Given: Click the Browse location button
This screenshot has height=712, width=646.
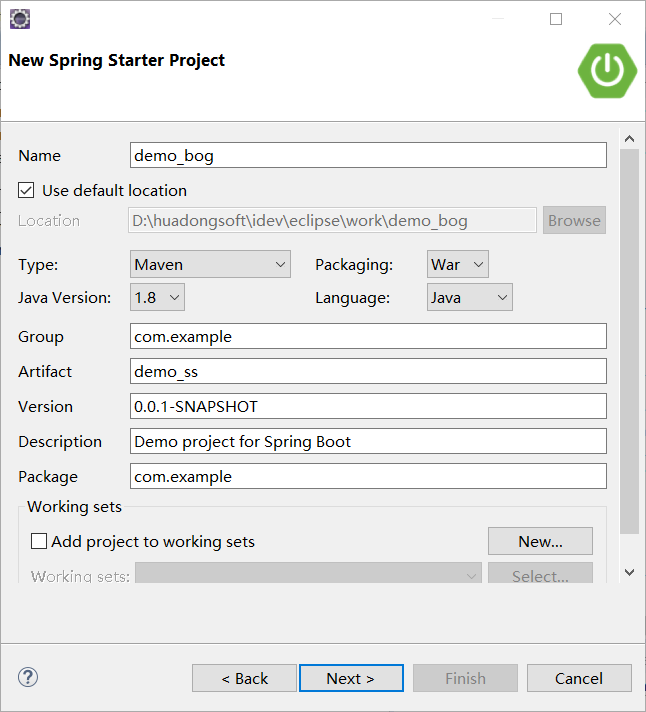Looking at the screenshot, I should pos(574,220).
